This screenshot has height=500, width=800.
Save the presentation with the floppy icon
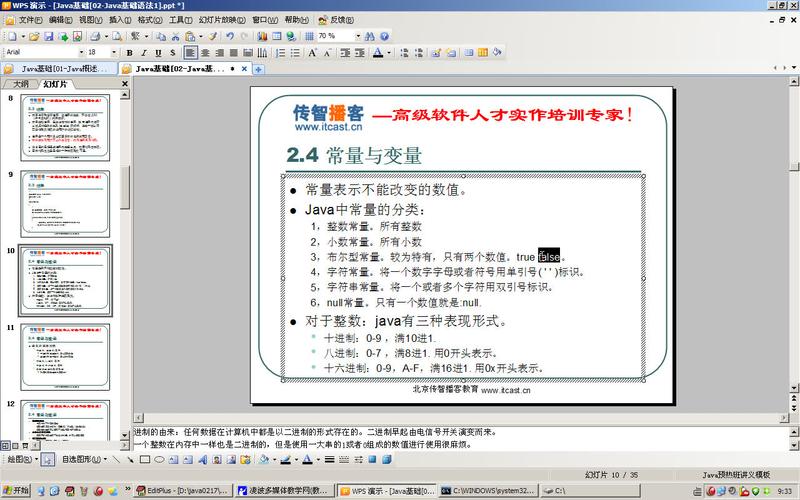(x=48, y=36)
